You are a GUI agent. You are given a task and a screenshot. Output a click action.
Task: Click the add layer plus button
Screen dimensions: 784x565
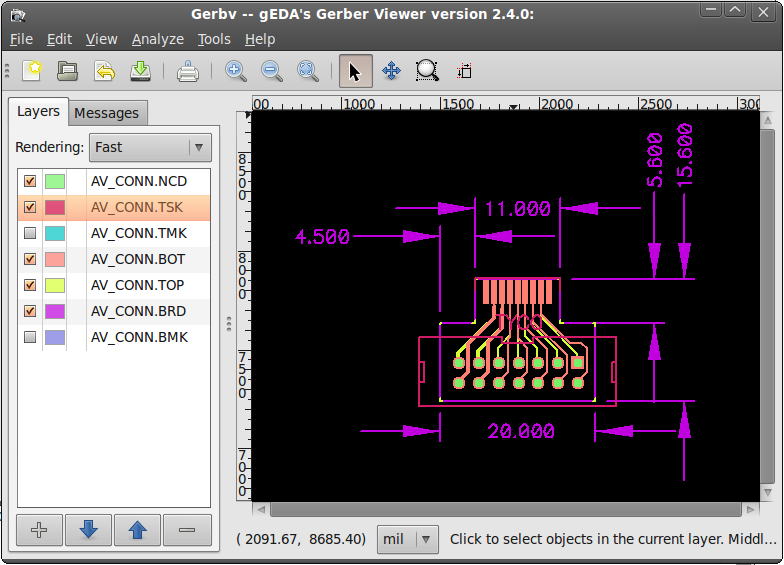(x=39, y=530)
